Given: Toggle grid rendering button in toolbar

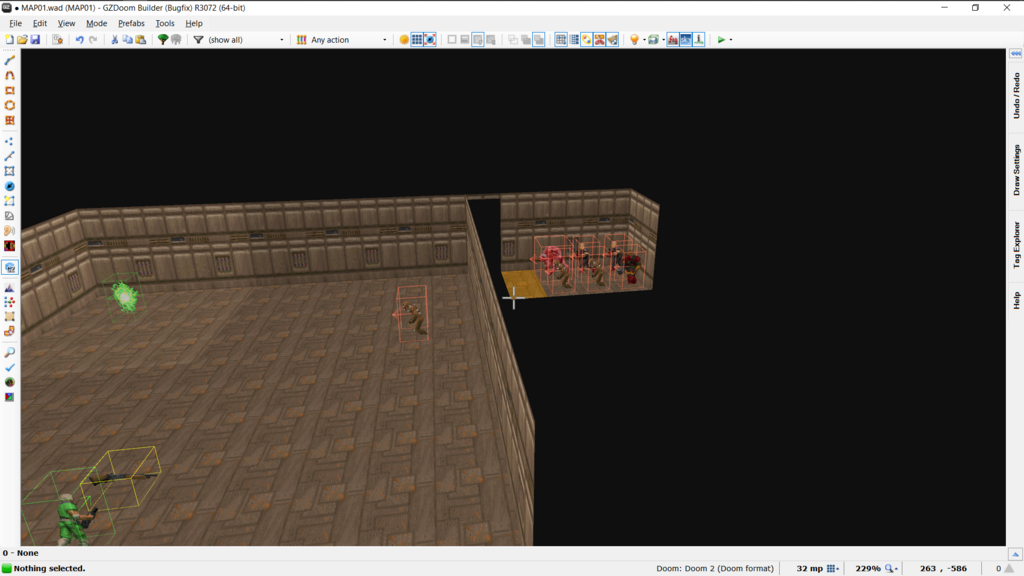Looking at the screenshot, I should [x=417, y=40].
